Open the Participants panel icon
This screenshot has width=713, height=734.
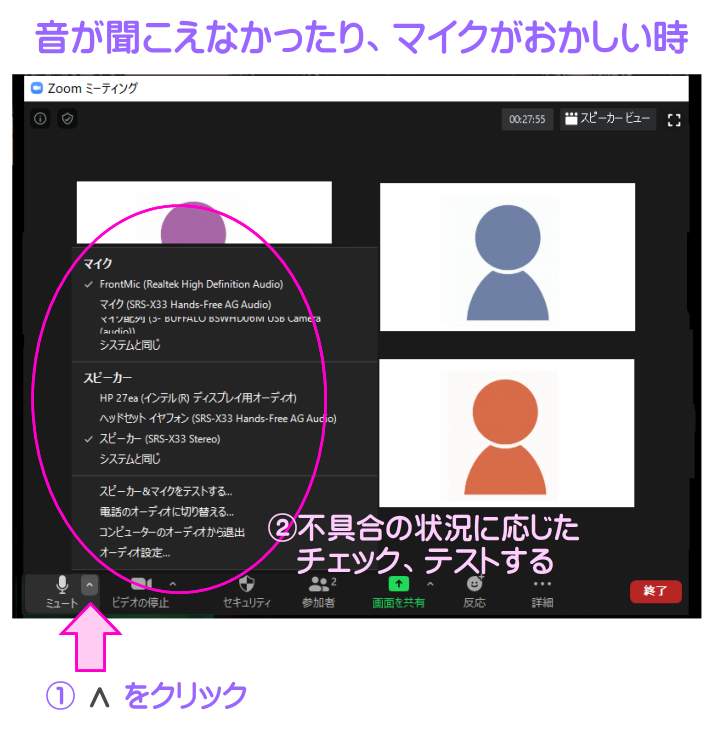pyautogui.click(x=319, y=584)
